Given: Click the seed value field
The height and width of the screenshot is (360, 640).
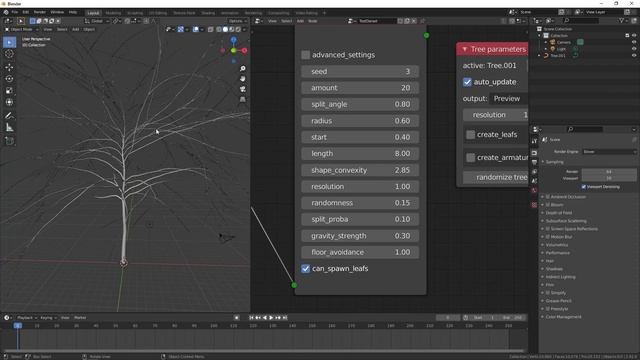Looking at the screenshot, I should 360,71.
